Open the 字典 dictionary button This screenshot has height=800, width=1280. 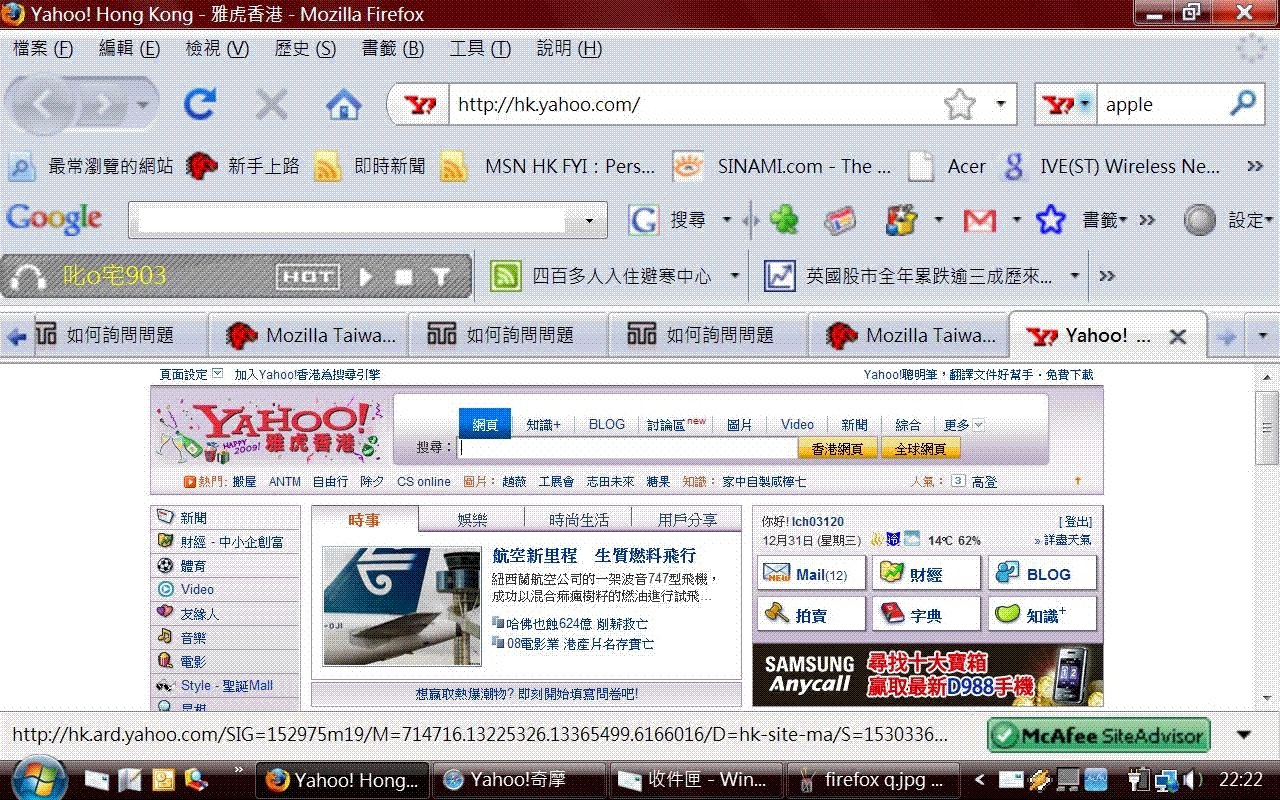(x=926, y=615)
